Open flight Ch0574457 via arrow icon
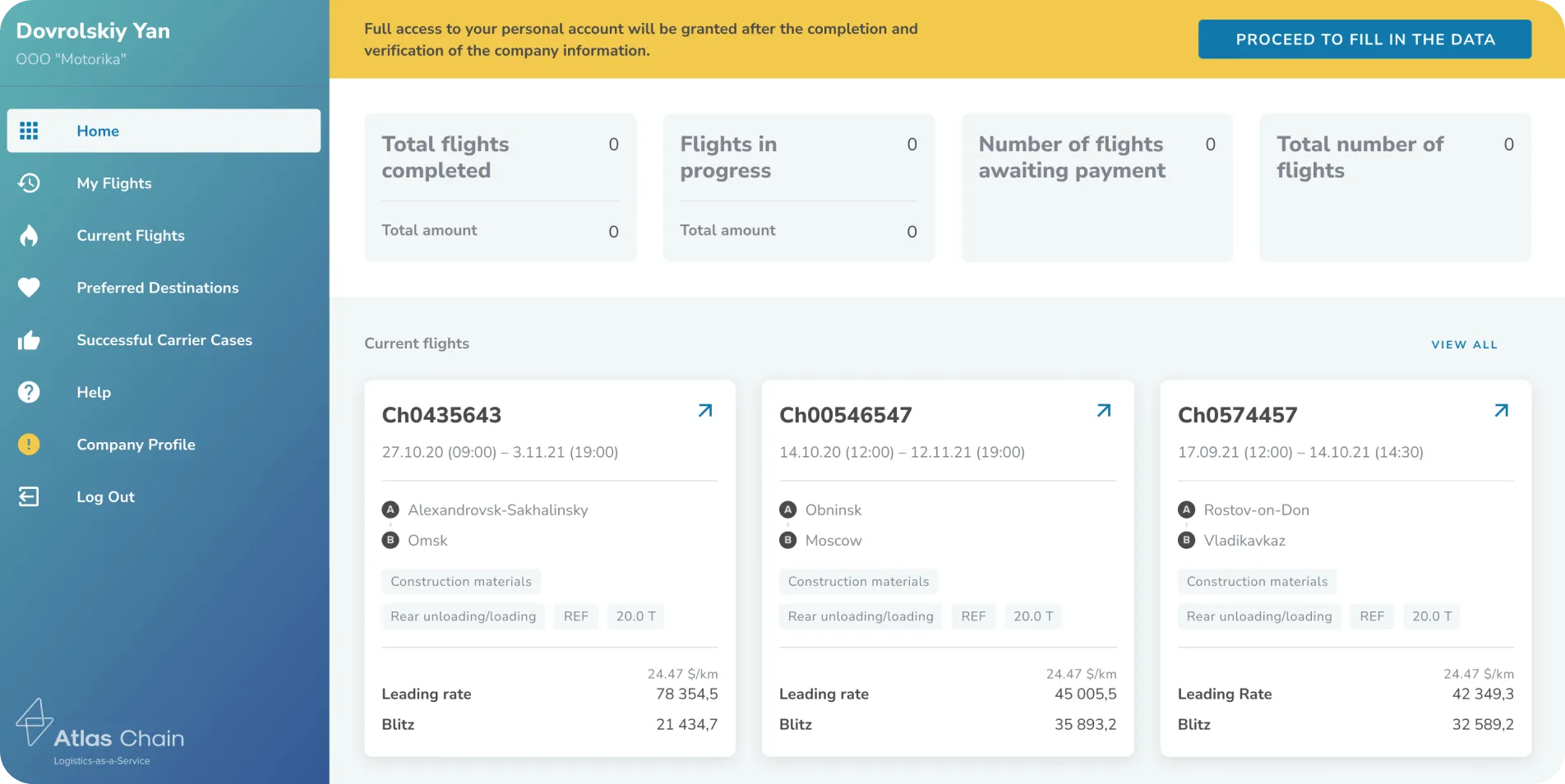This screenshot has width=1565, height=784. tap(1502, 411)
